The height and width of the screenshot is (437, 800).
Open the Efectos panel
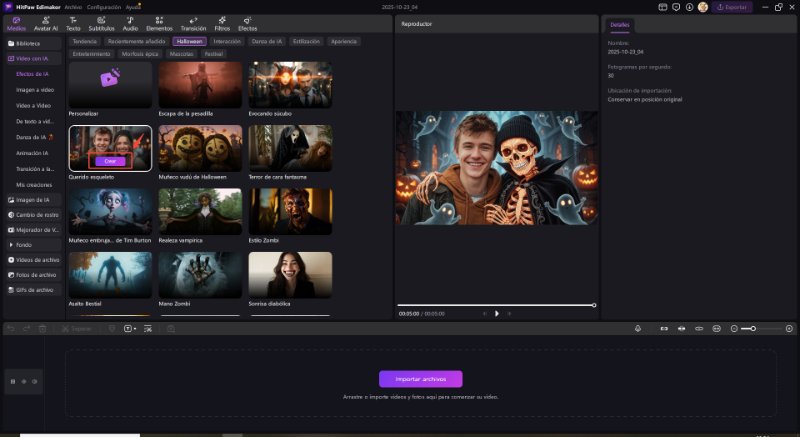[247, 23]
